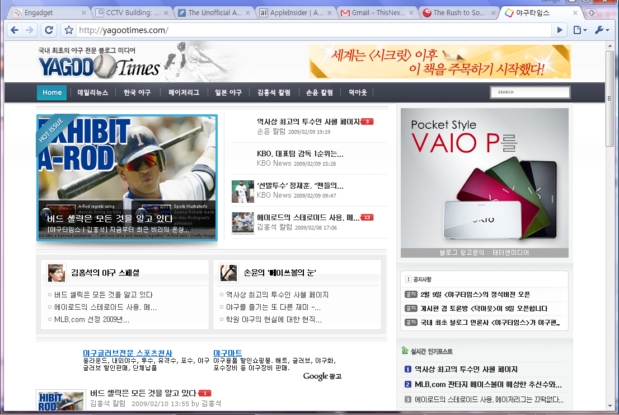Viewport: 619px width, 415px height.
Task: Switch to The Rush to So... tab
Action: [x=459, y=13]
